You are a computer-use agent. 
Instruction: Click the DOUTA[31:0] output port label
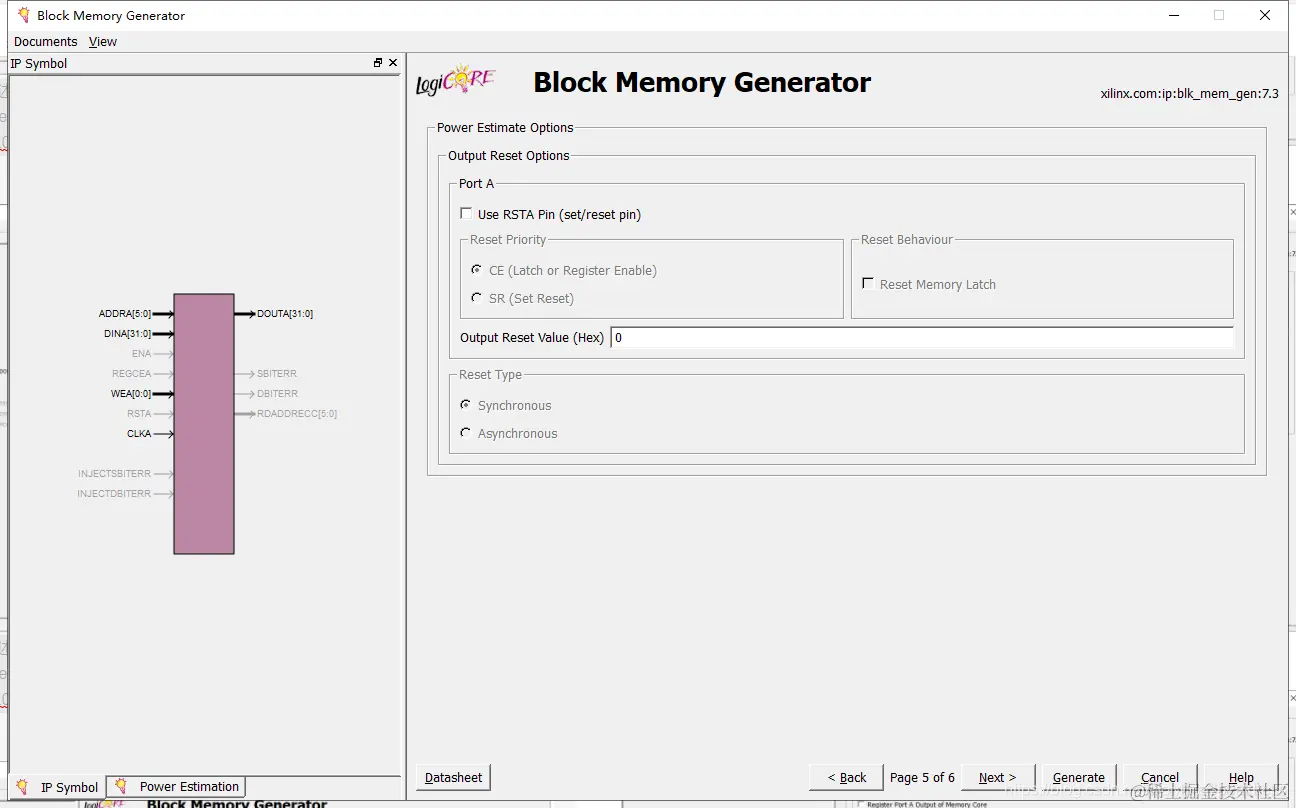[285, 314]
